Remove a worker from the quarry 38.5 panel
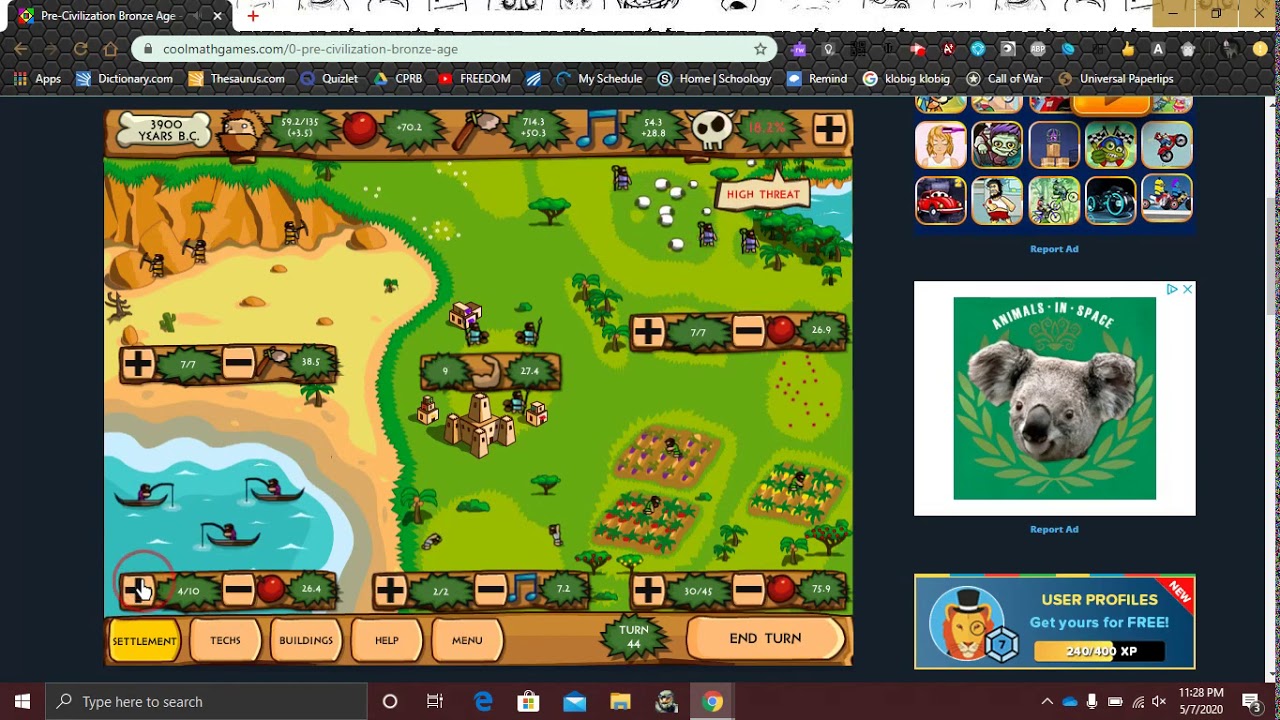This screenshot has width=1280, height=720. (x=238, y=363)
